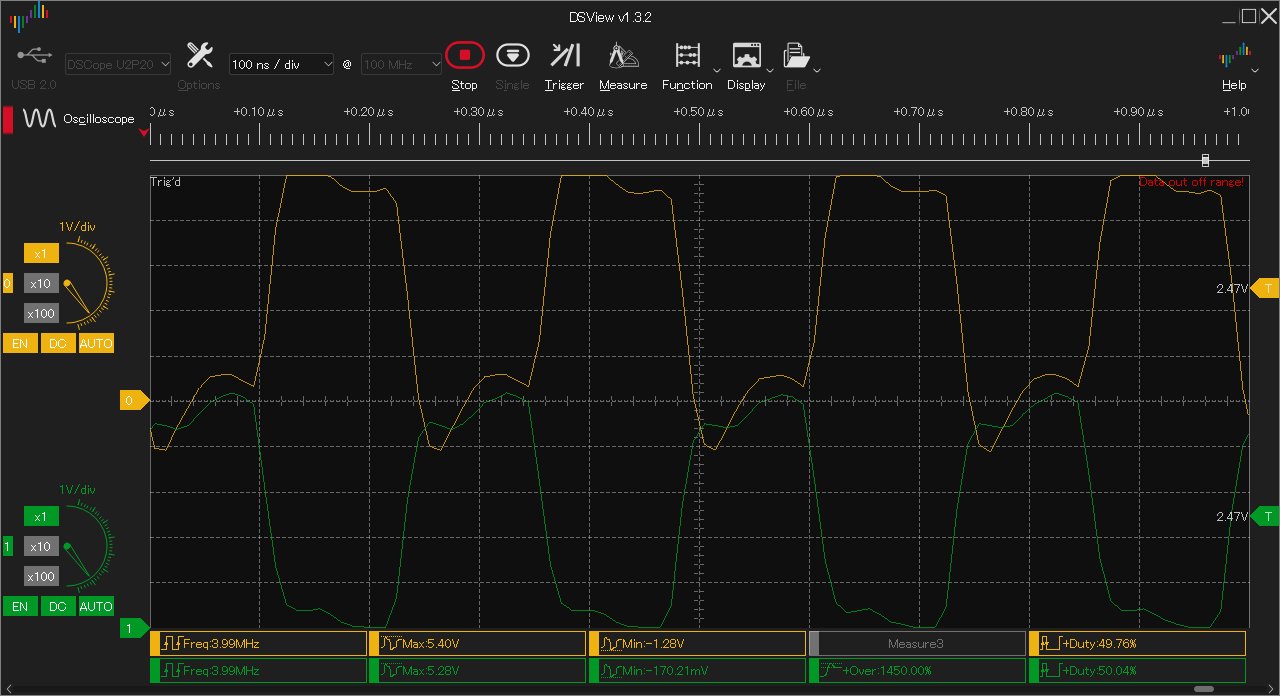Click the Oscilloscope mode label
Image resolution: width=1280 pixels, height=696 pixels.
99,119
